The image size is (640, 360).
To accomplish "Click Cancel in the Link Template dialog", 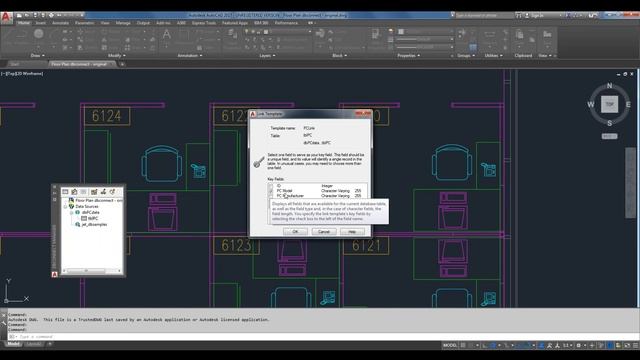I will coord(324,232).
